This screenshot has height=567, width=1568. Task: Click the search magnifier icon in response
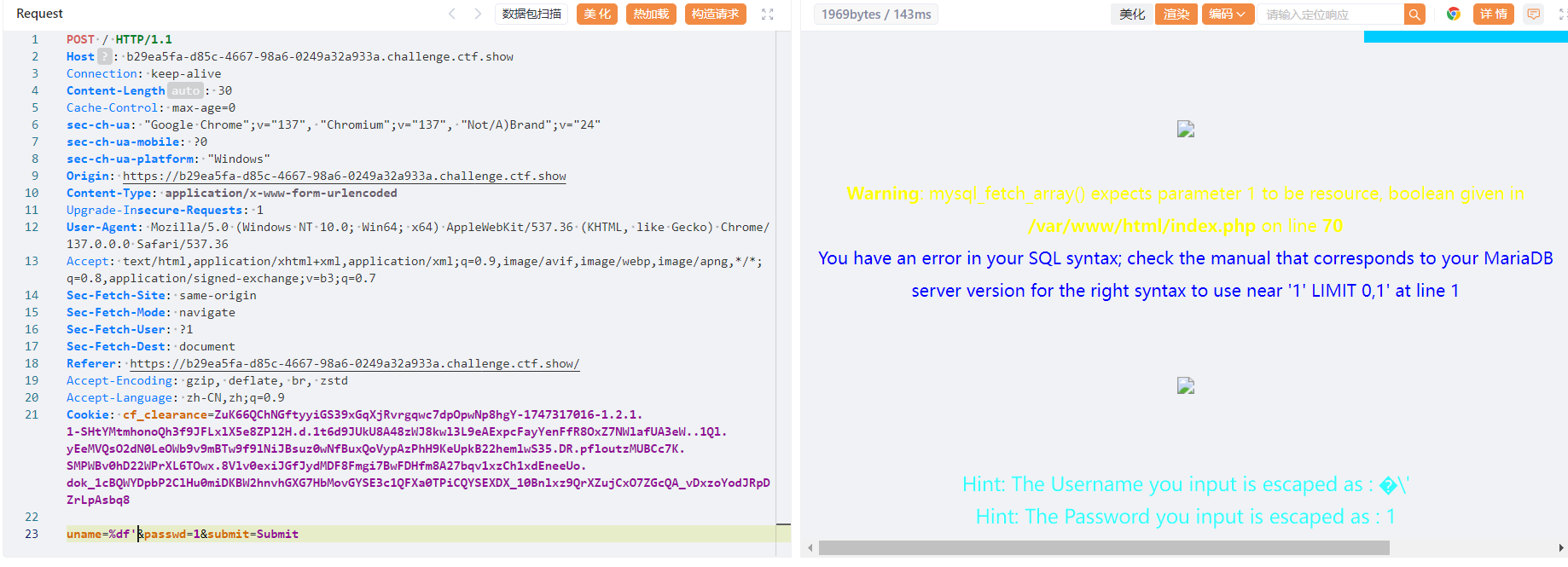pyautogui.click(x=1414, y=14)
